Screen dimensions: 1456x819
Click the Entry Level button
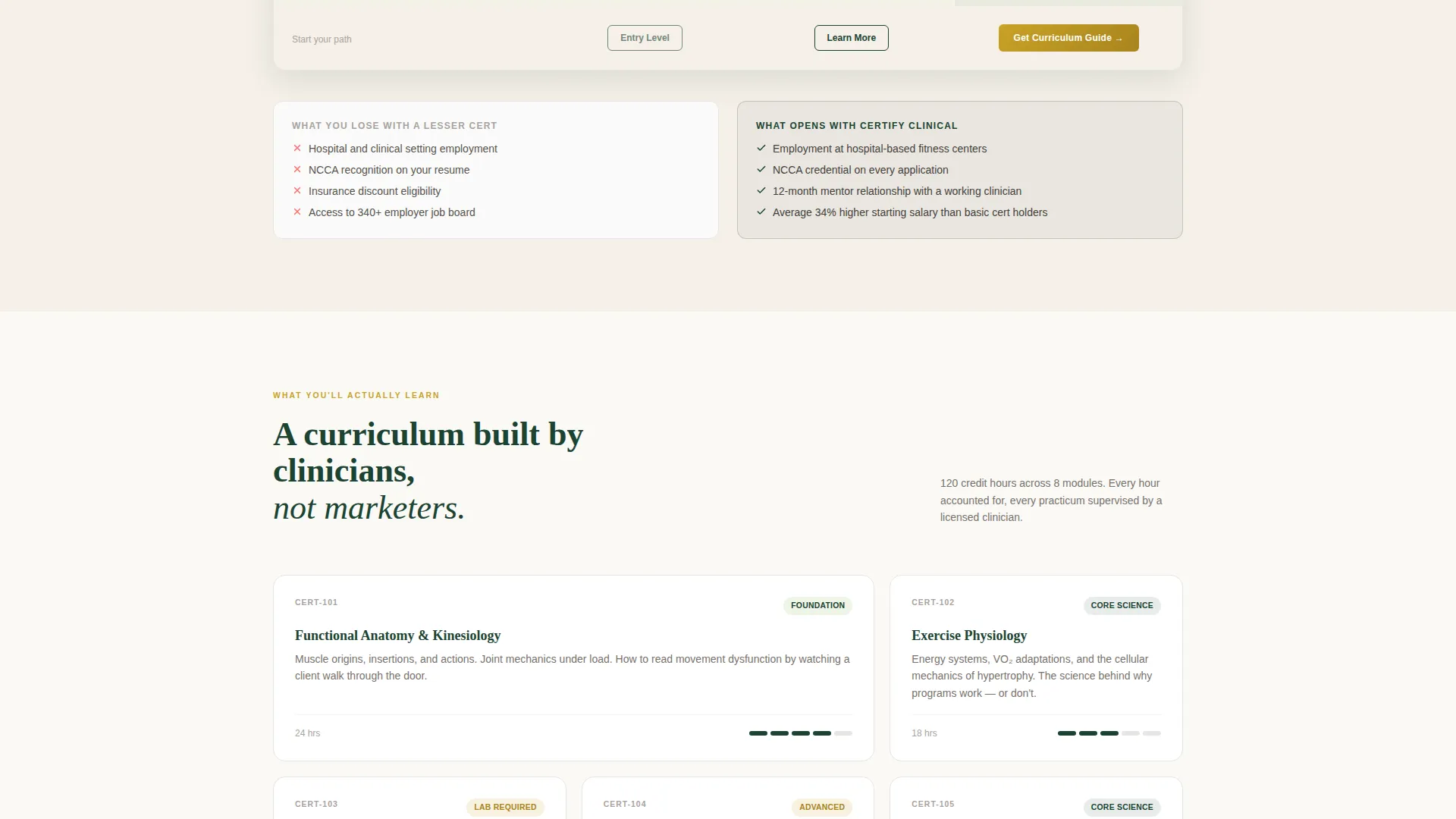point(645,38)
